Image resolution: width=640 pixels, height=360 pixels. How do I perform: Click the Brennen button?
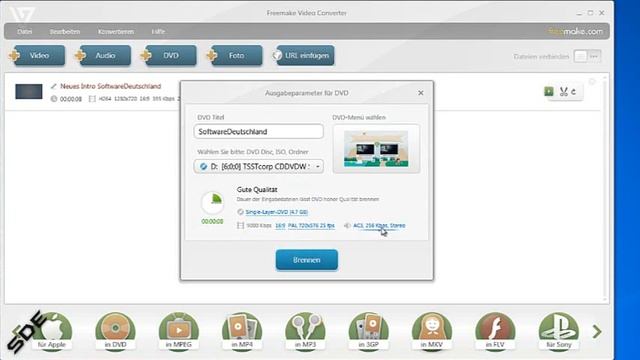[x=307, y=260]
